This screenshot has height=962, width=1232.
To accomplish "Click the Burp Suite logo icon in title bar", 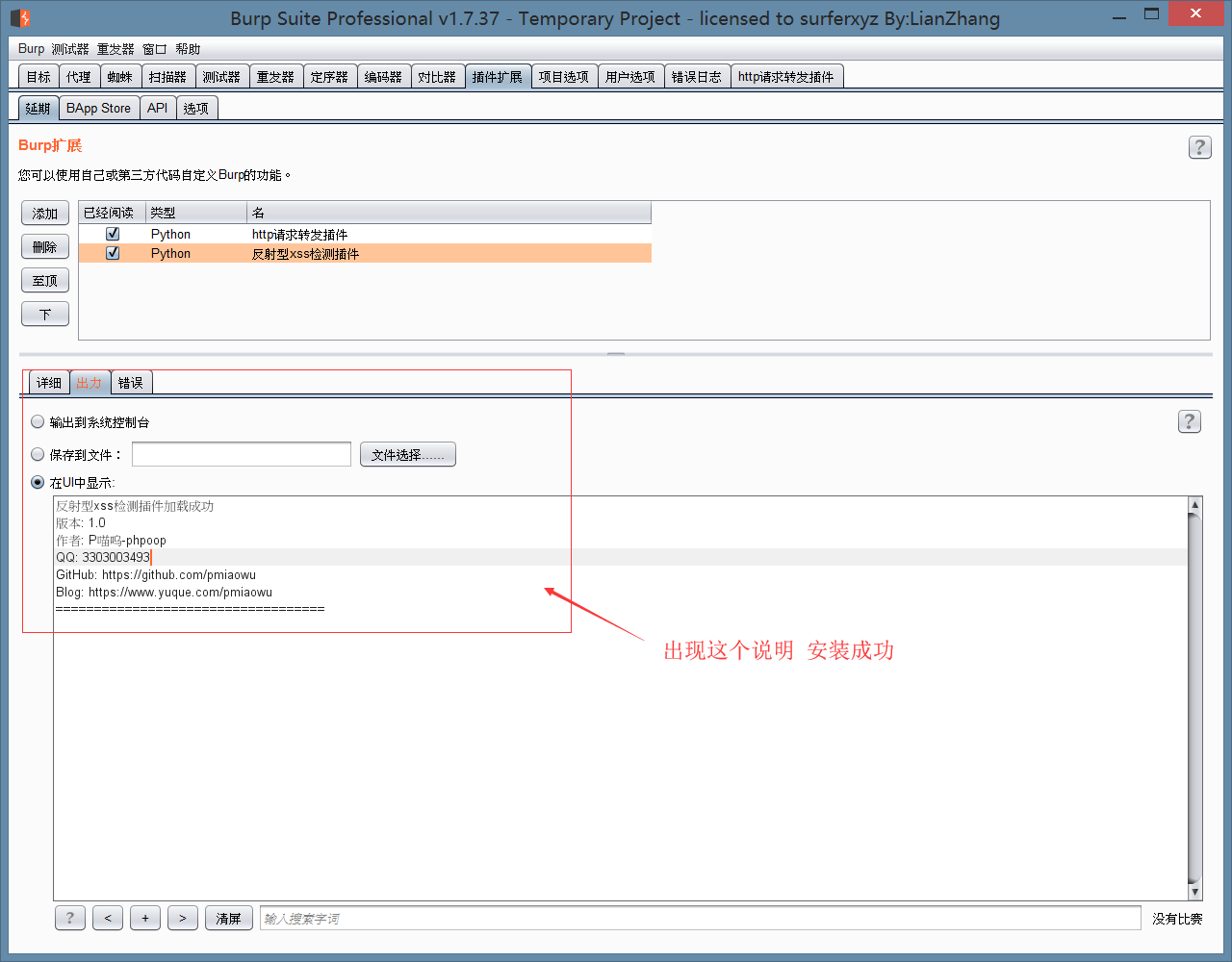I will pyautogui.click(x=20, y=17).
